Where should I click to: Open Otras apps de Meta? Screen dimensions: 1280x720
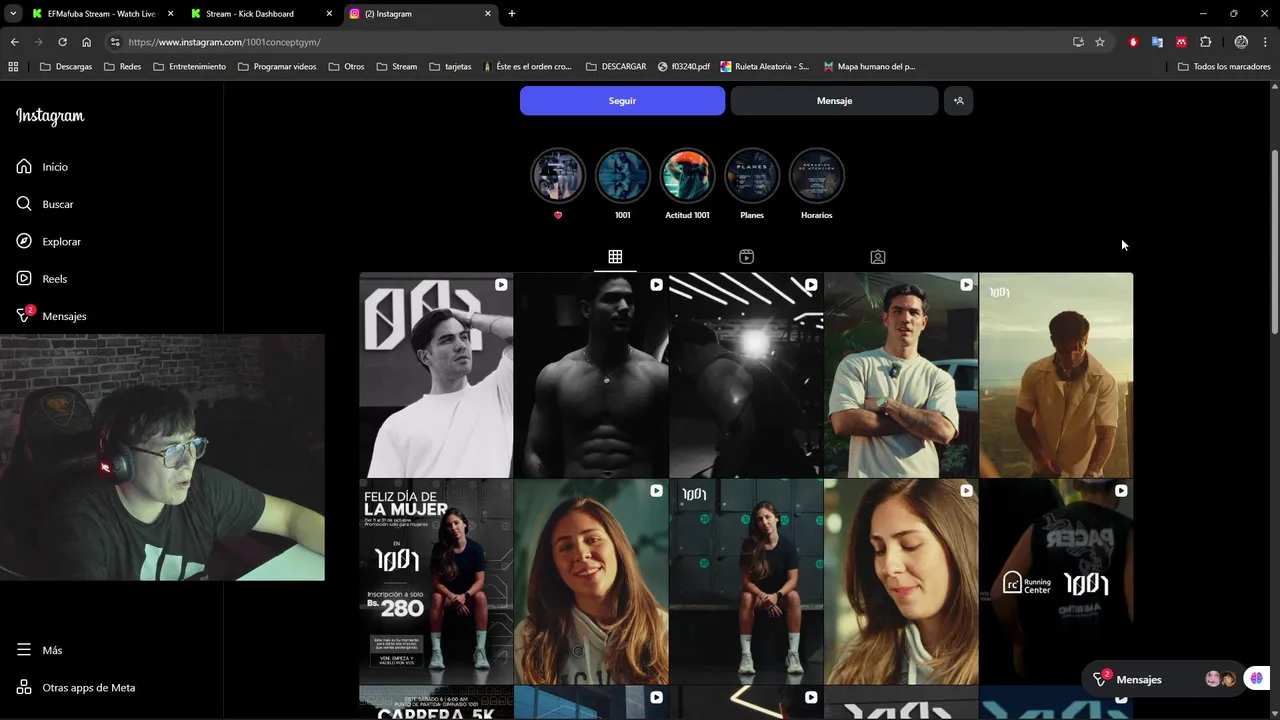[x=76, y=687]
